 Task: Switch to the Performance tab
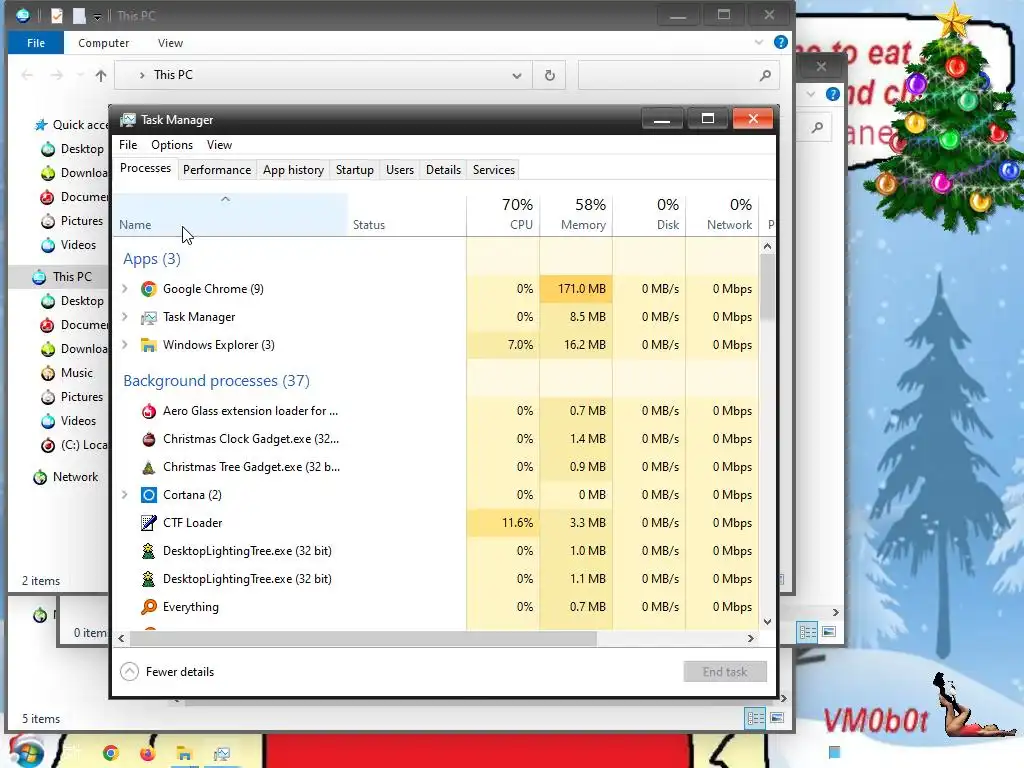pos(217,170)
